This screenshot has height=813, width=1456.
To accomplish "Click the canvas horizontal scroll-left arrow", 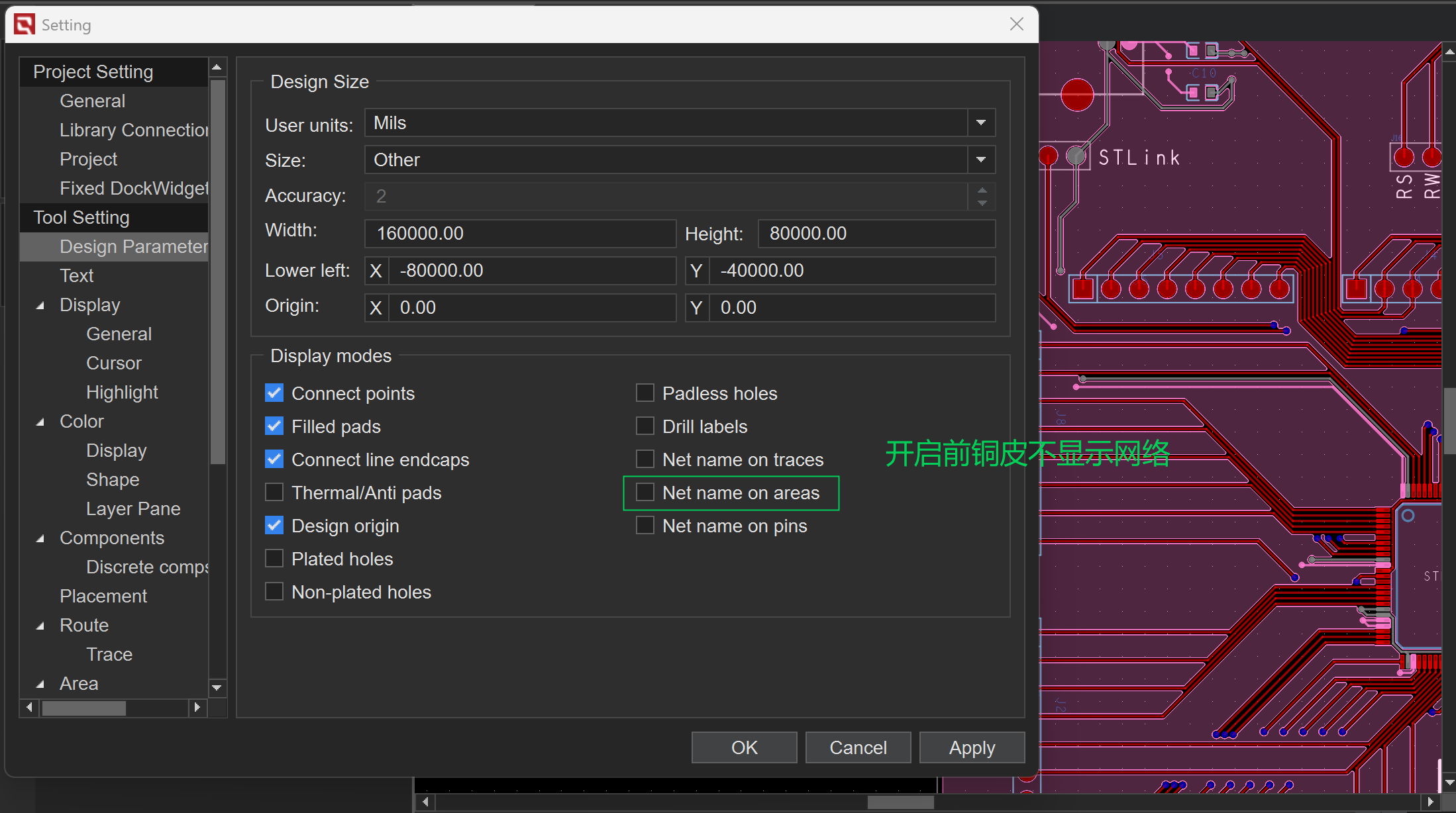I will point(425,802).
